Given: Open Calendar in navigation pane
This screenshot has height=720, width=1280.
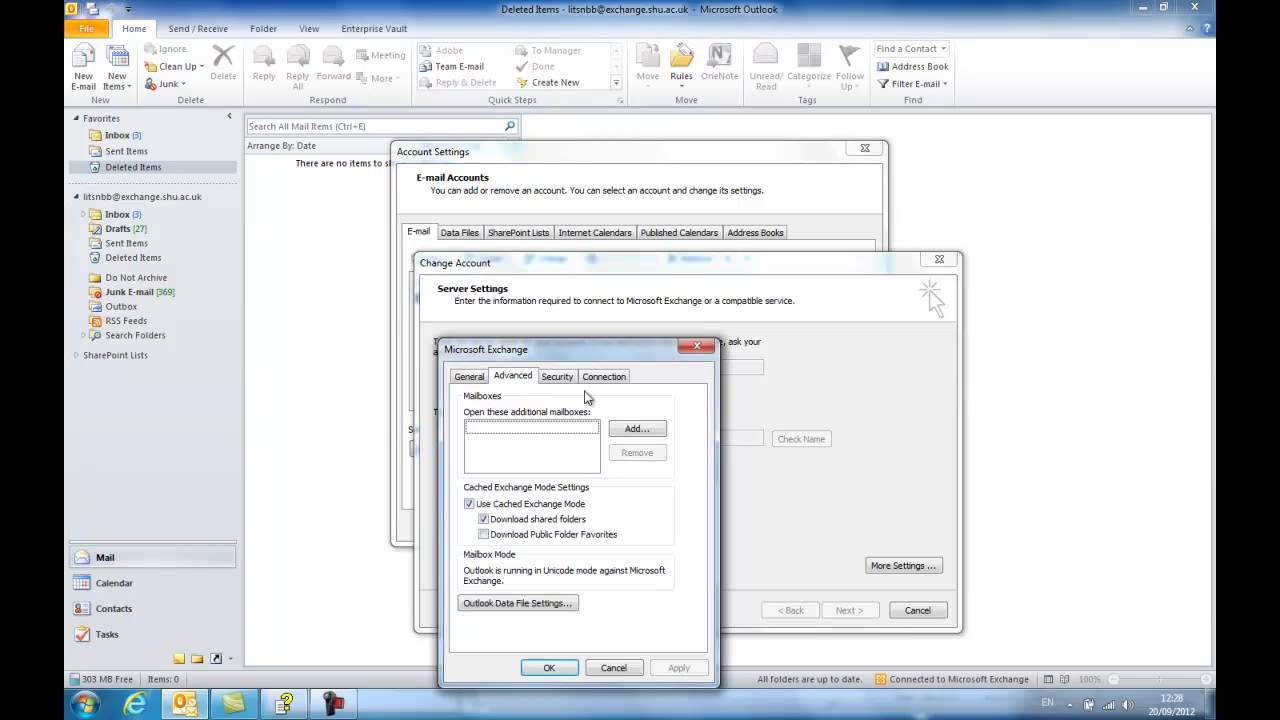Looking at the screenshot, I should [153, 583].
